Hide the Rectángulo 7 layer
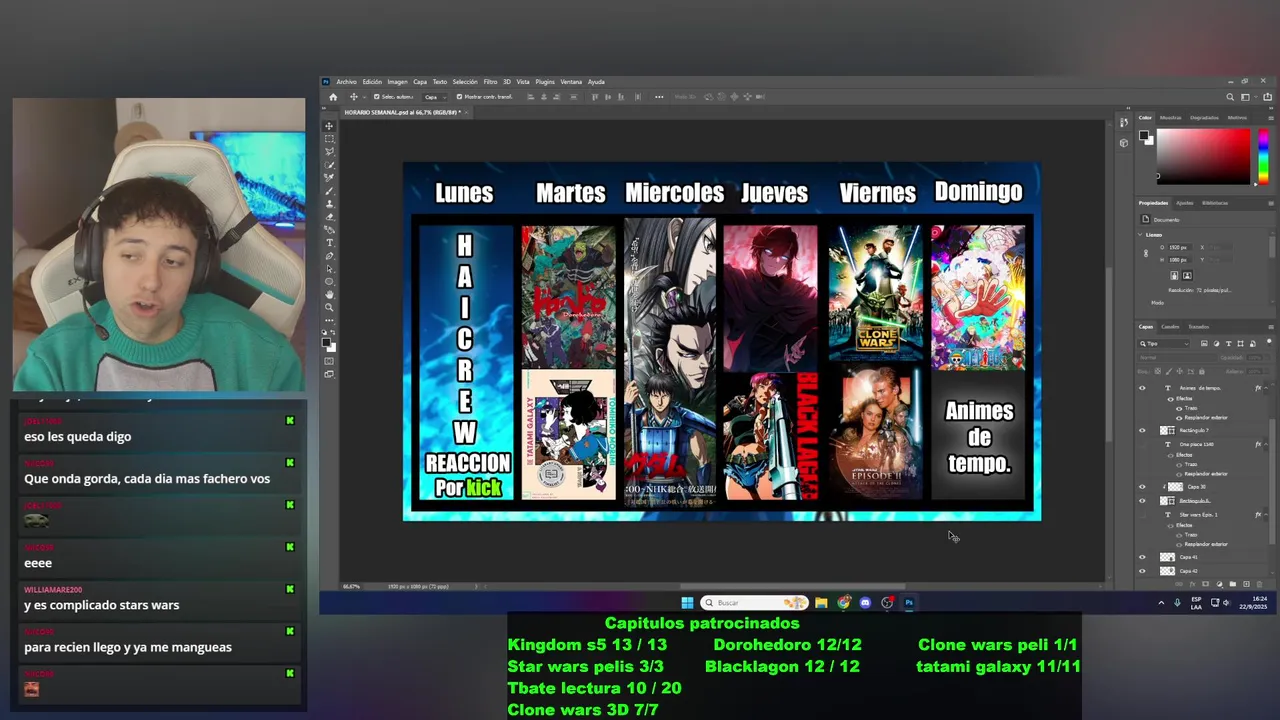This screenshot has height=720, width=1280. point(1142,430)
